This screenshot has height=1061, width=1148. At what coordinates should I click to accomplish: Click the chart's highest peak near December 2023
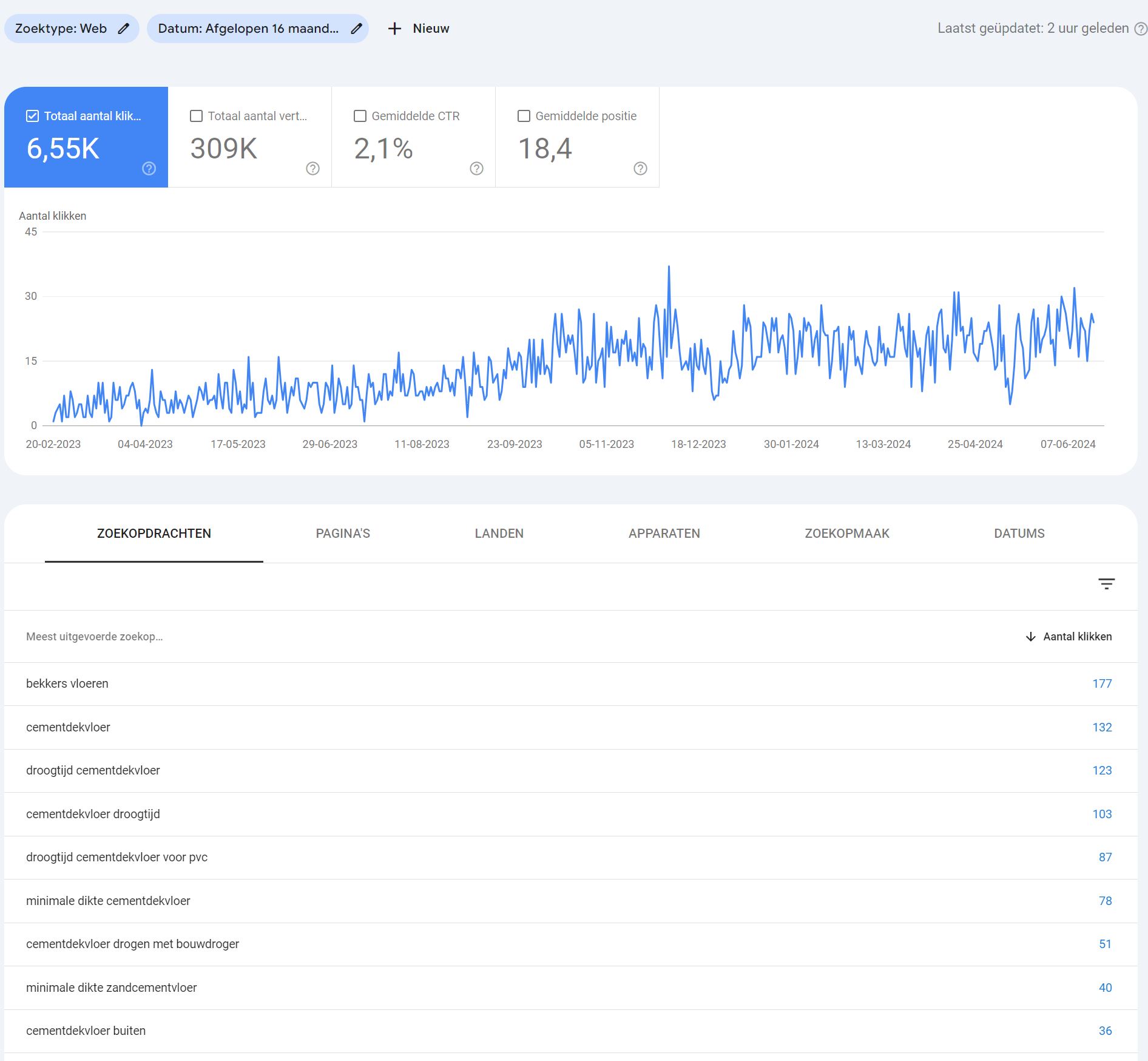pyautogui.click(x=669, y=267)
